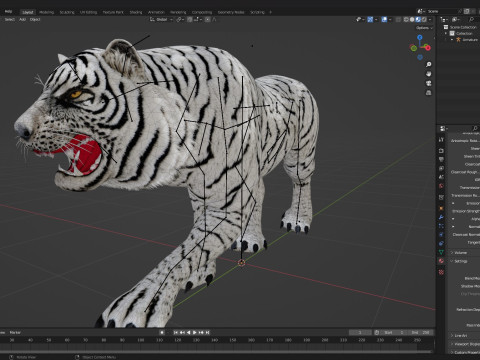Switch to the Modeling workspace tab
Image resolution: width=480 pixels, height=360 pixels.
[x=47, y=12]
